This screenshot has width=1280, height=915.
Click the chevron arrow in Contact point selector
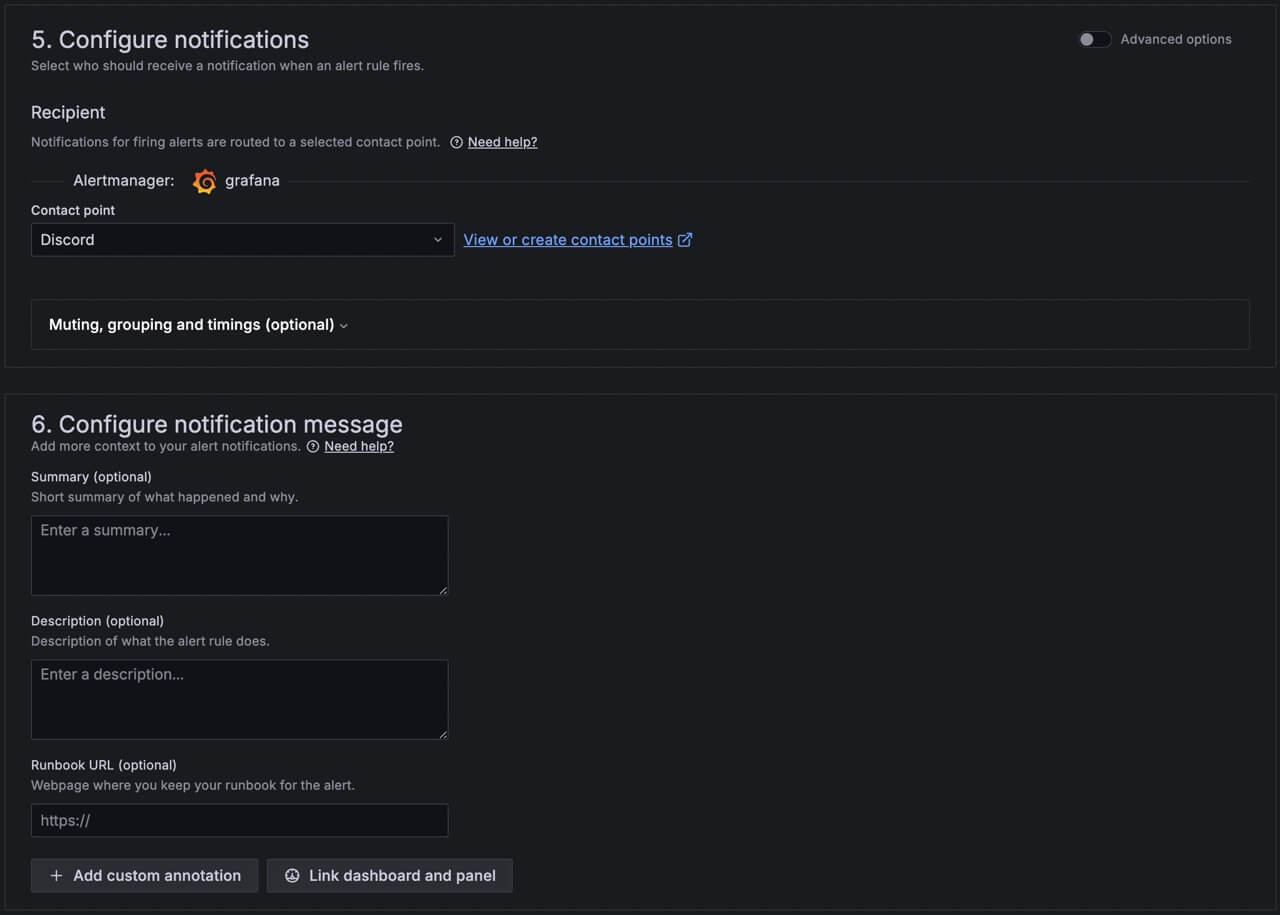(x=437, y=240)
